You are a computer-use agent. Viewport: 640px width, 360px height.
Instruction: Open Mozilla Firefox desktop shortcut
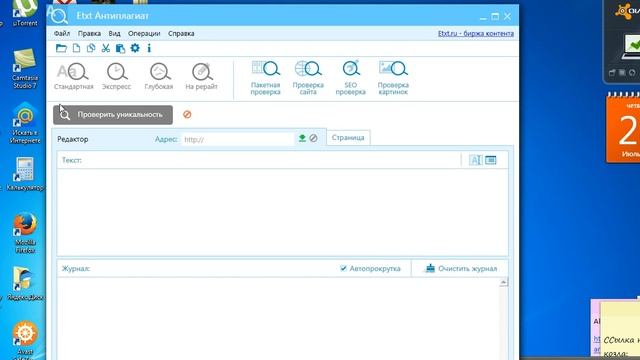[25, 233]
